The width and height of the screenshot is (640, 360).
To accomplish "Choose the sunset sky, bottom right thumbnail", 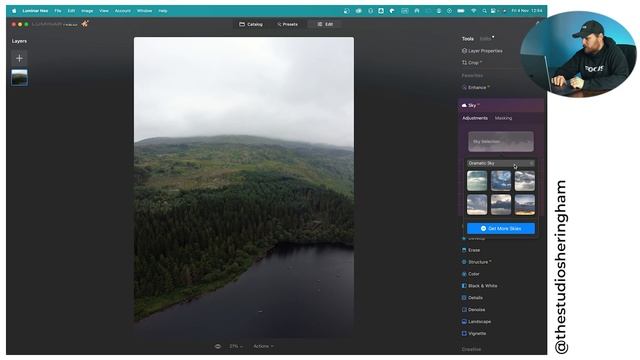I will 524,204.
